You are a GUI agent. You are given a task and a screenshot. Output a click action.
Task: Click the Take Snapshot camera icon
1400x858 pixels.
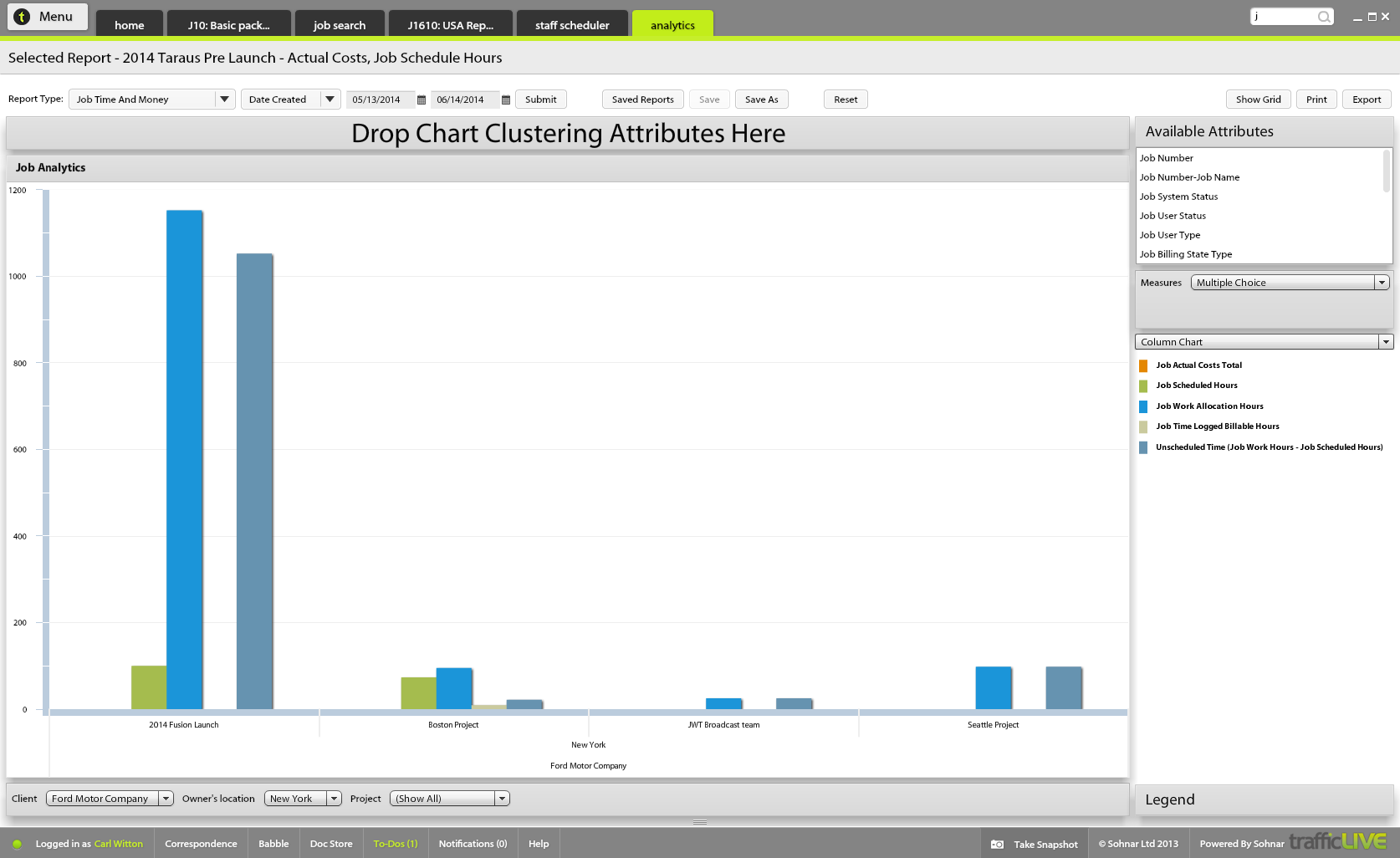coord(997,845)
